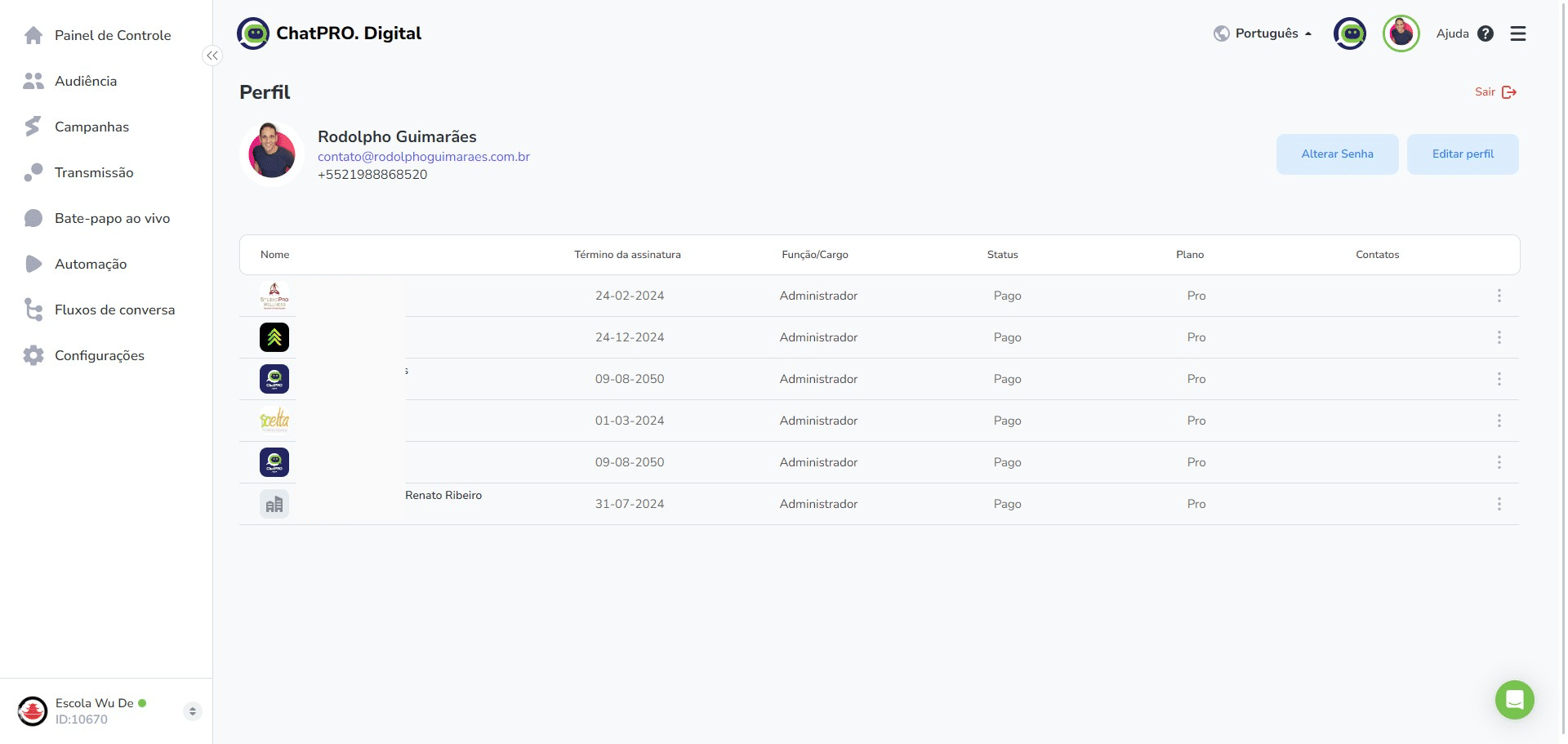Click the Rodolpho Guimarães name heading
The height and width of the screenshot is (744, 1568).
(x=397, y=136)
